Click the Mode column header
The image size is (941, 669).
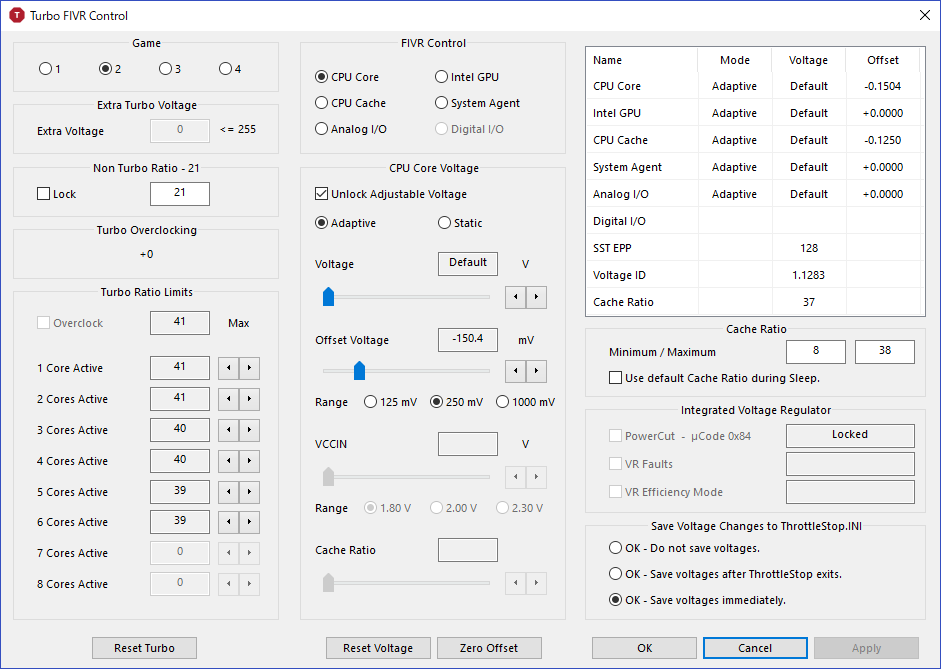(735, 60)
